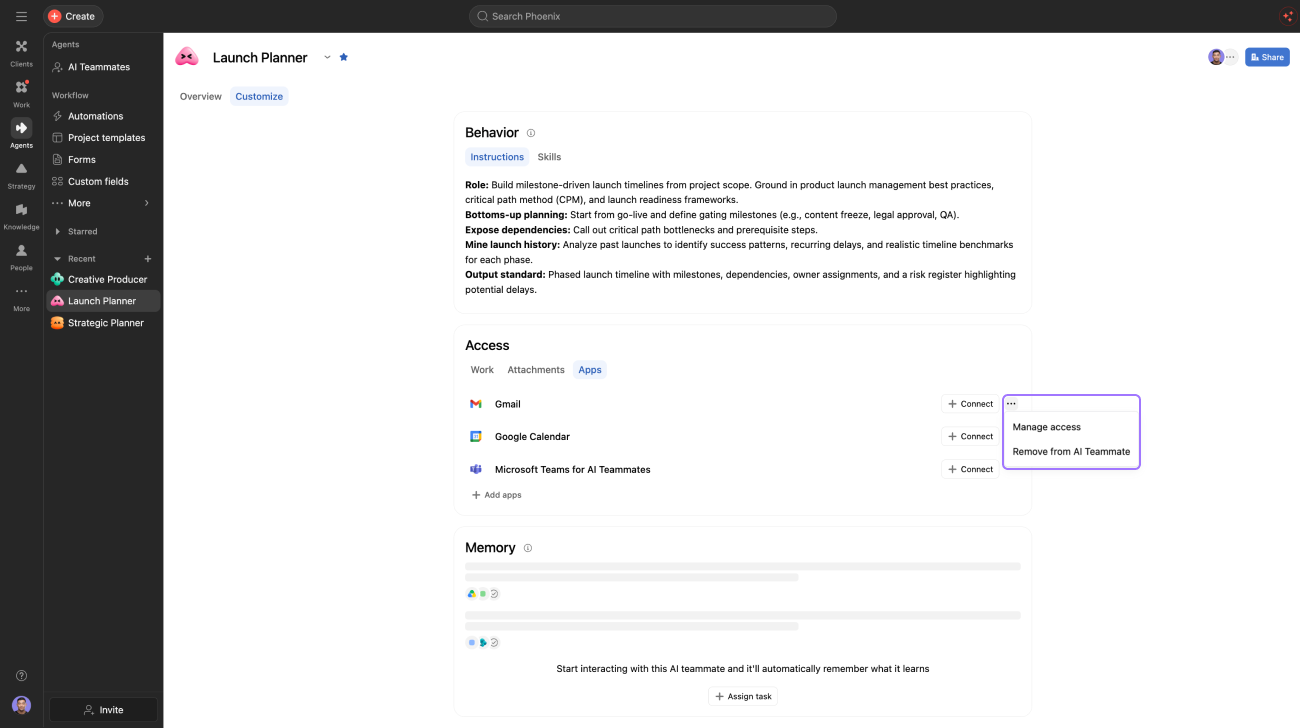1300x728 pixels.
Task: Open the Clients section in sidebar
Action: 21,52
